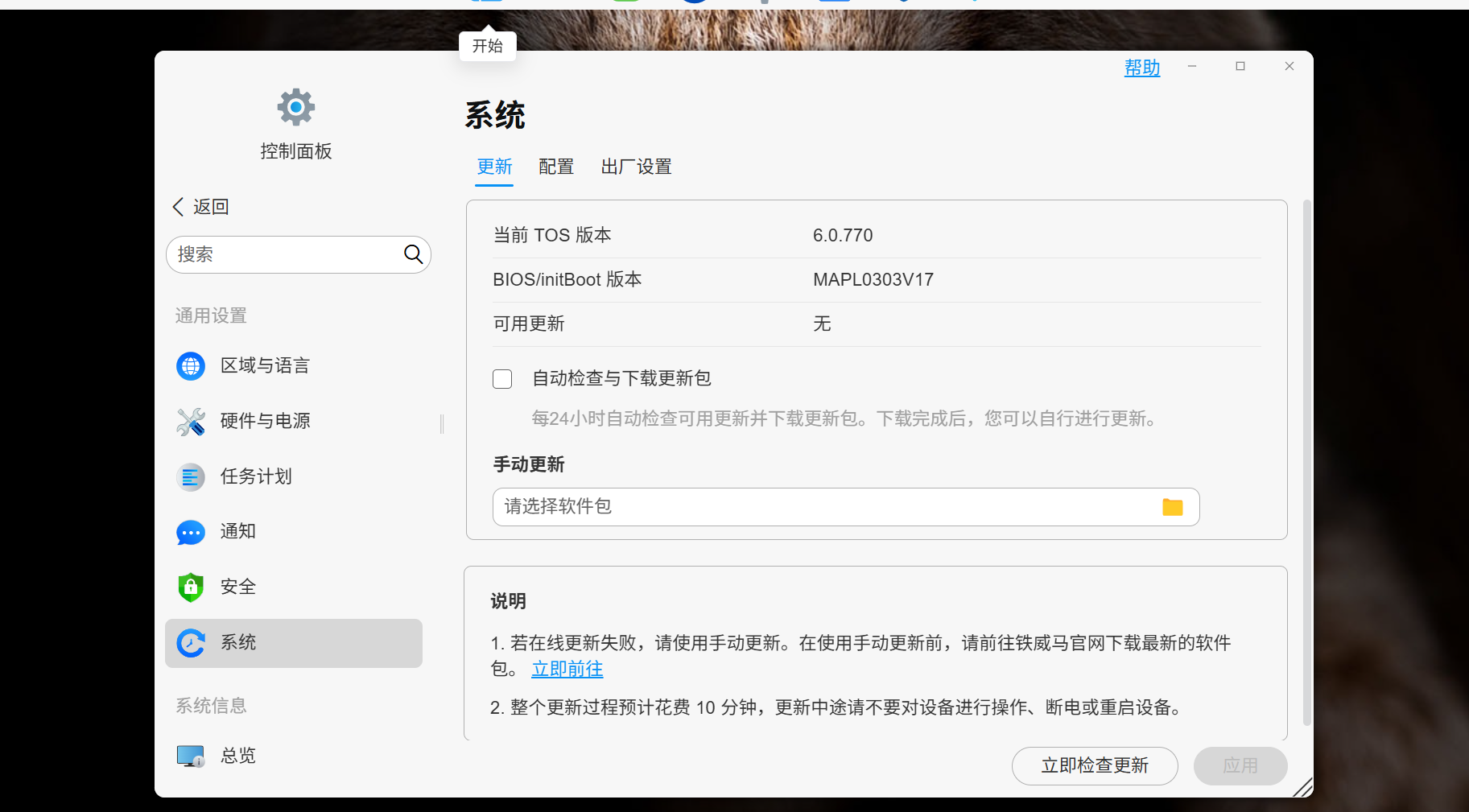The height and width of the screenshot is (812, 1469).
Task: Select 区域与语言 in the sidebar
Action: click(294, 366)
